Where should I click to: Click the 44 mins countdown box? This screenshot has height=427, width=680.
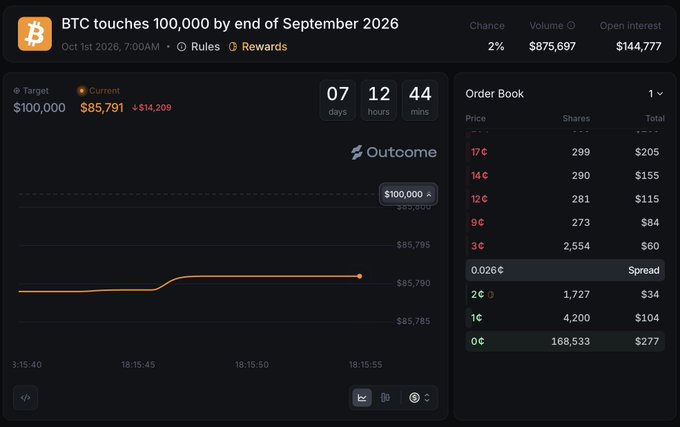tap(419, 101)
